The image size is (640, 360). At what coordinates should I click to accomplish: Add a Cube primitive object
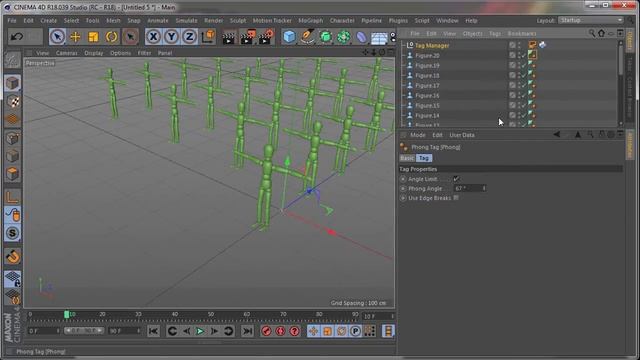point(289,37)
